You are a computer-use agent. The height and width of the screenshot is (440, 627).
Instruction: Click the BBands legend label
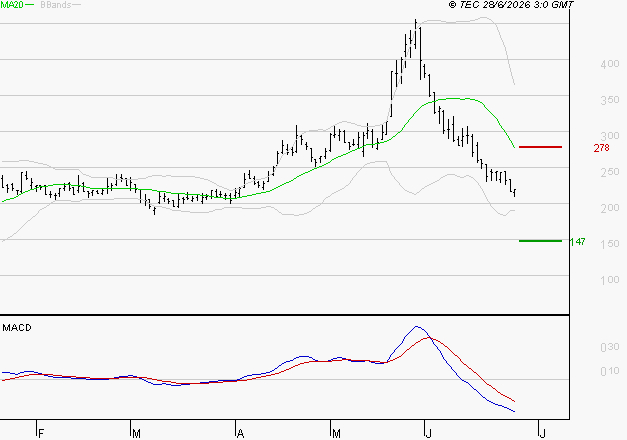pos(56,5)
